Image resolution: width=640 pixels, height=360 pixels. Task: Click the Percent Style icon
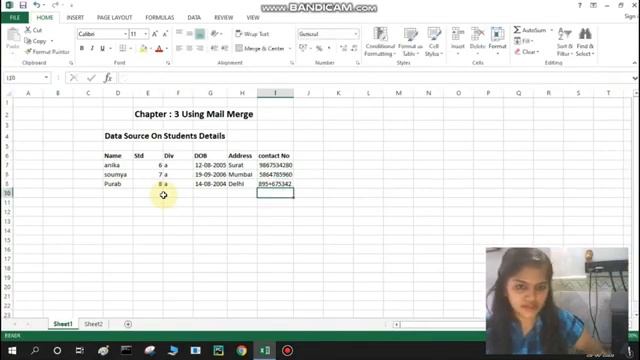[319, 48]
